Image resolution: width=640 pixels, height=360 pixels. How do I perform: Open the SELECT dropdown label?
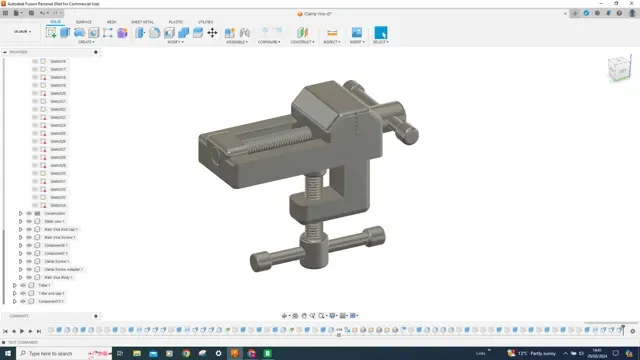coord(381,42)
